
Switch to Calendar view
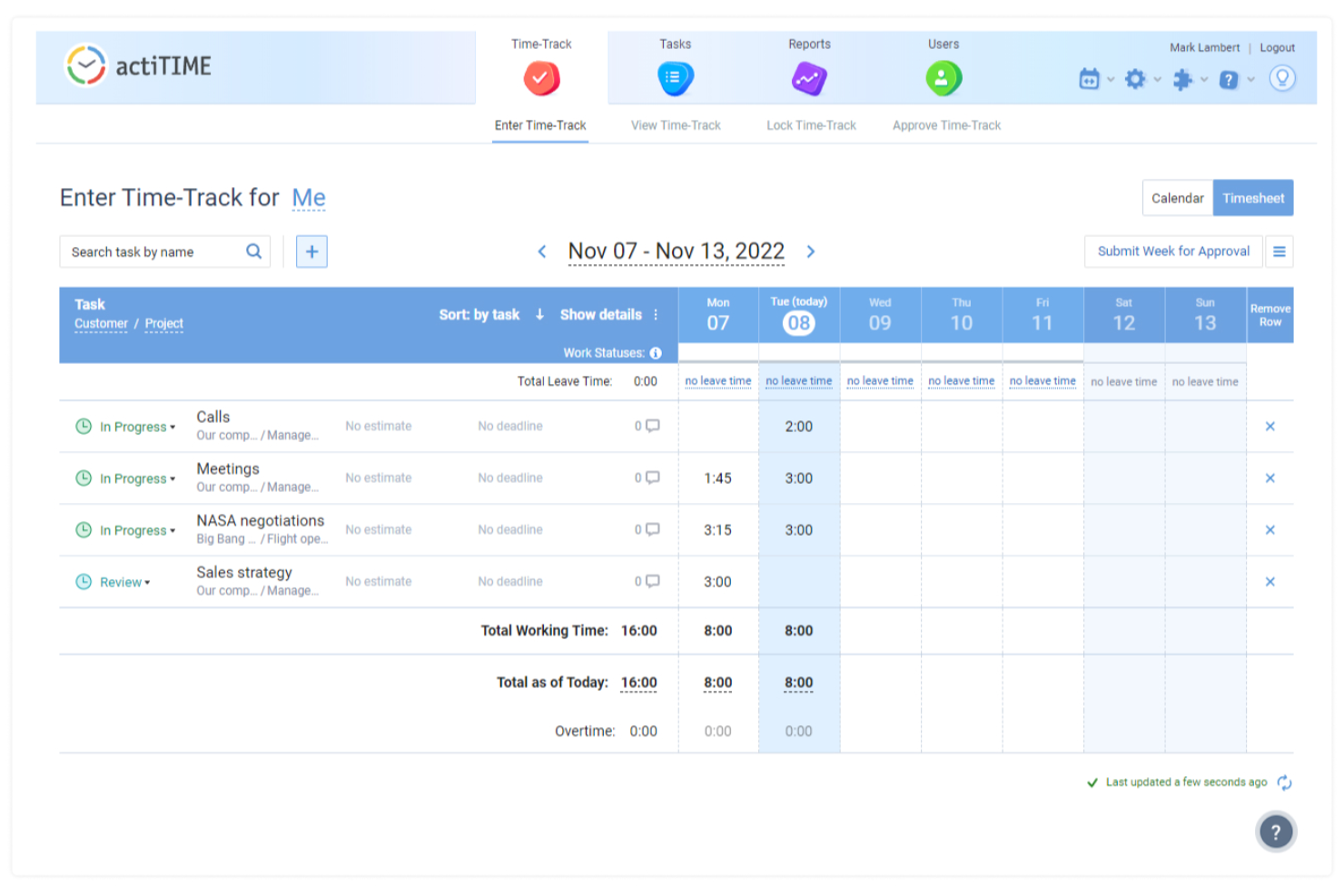[x=1178, y=198]
